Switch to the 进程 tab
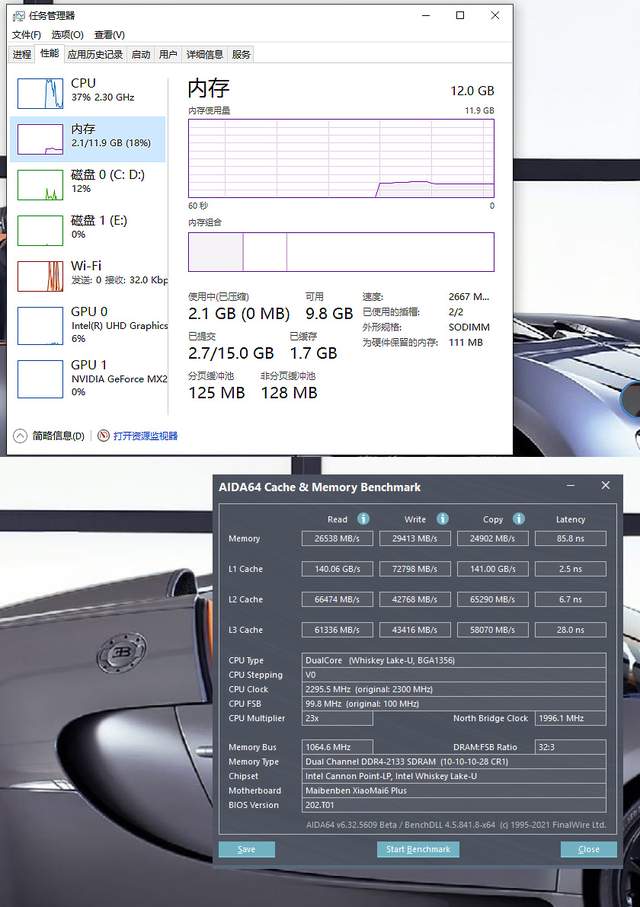640x907 pixels. pyautogui.click(x=22, y=54)
